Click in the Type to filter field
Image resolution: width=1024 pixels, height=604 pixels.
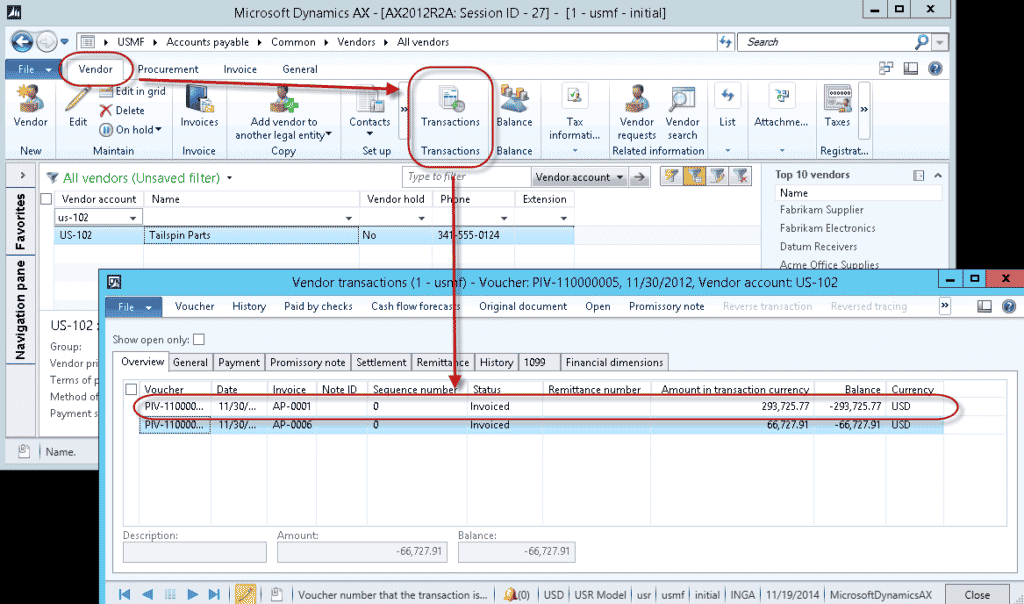coord(466,177)
